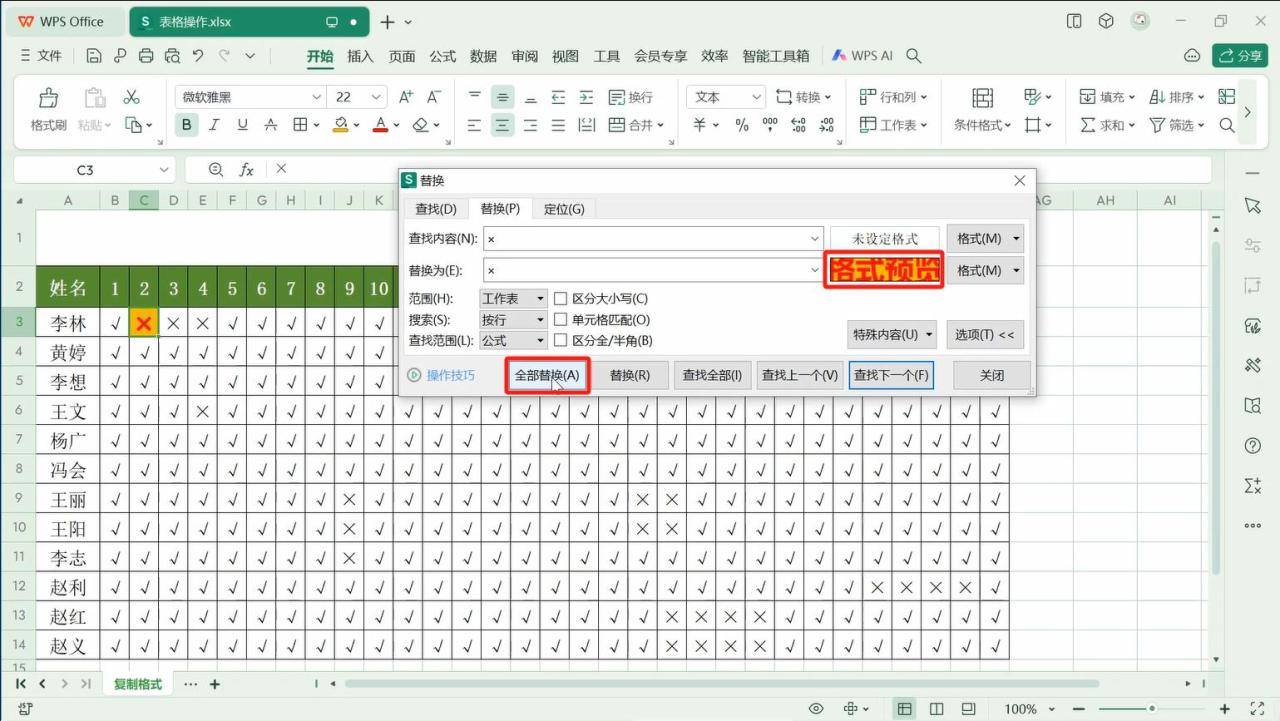Open the 公式 ribbon tab
Image resolution: width=1280 pixels, height=721 pixels.
click(443, 56)
